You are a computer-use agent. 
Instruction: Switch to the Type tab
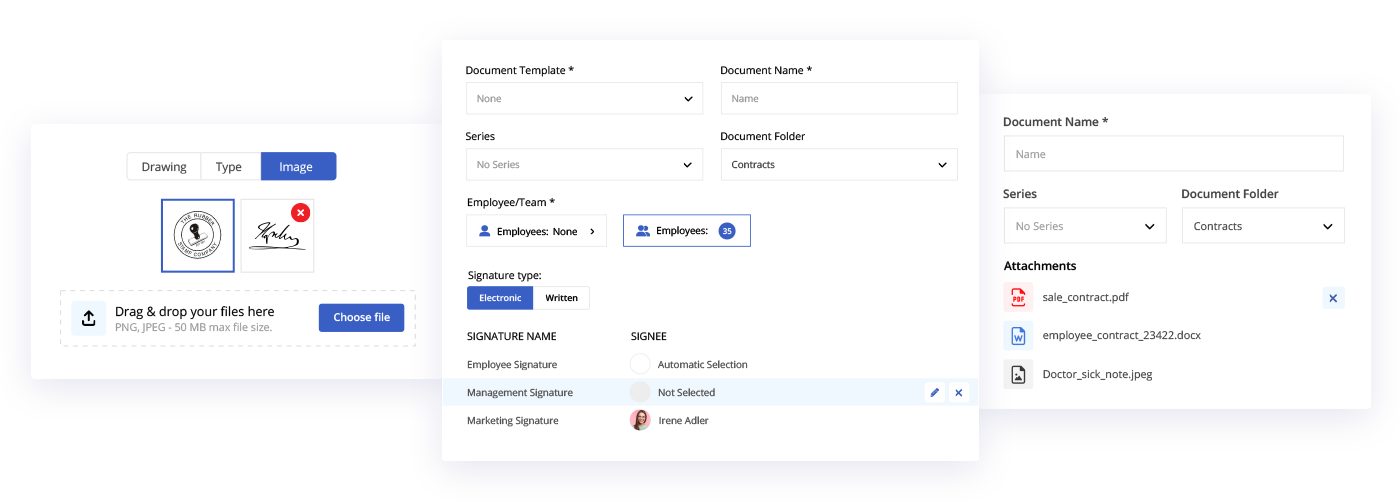[x=229, y=167]
